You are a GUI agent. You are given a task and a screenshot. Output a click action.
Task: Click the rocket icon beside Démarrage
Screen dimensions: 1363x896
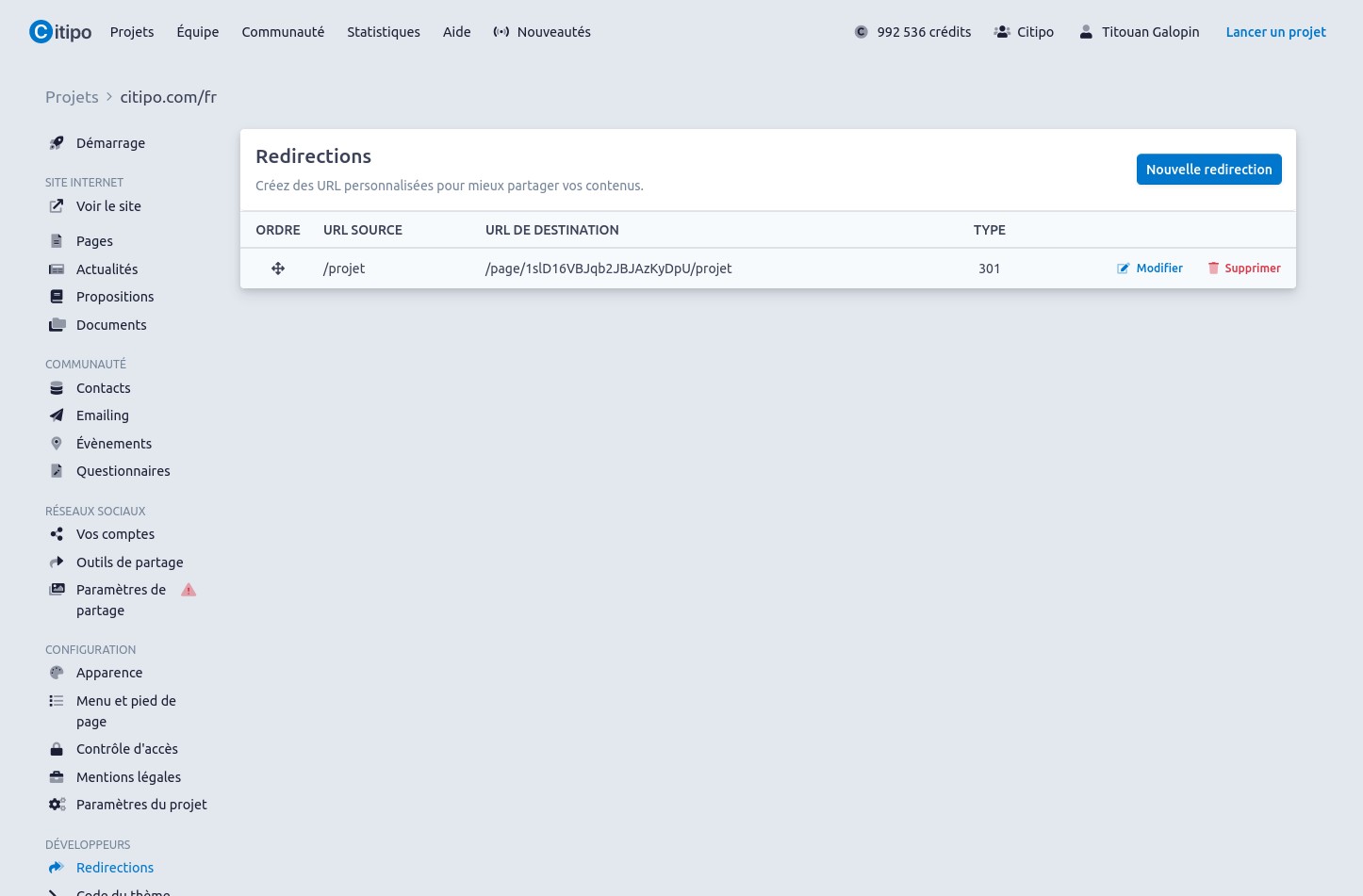pos(57,143)
